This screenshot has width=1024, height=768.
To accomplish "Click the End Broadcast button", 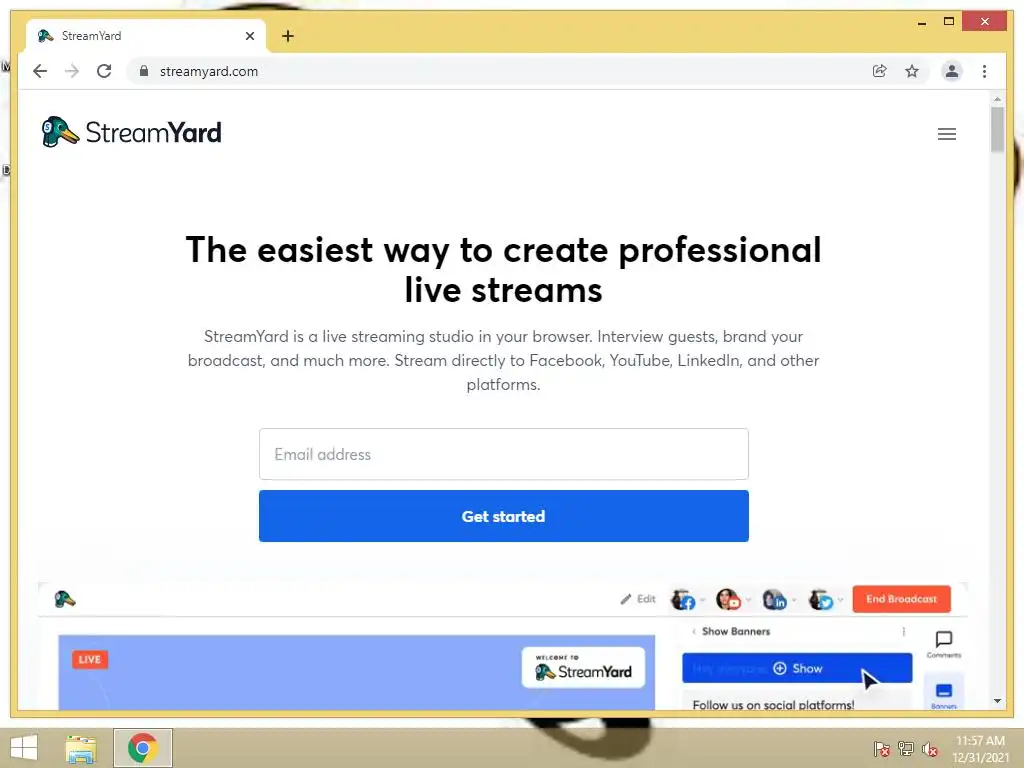I will click(901, 599).
